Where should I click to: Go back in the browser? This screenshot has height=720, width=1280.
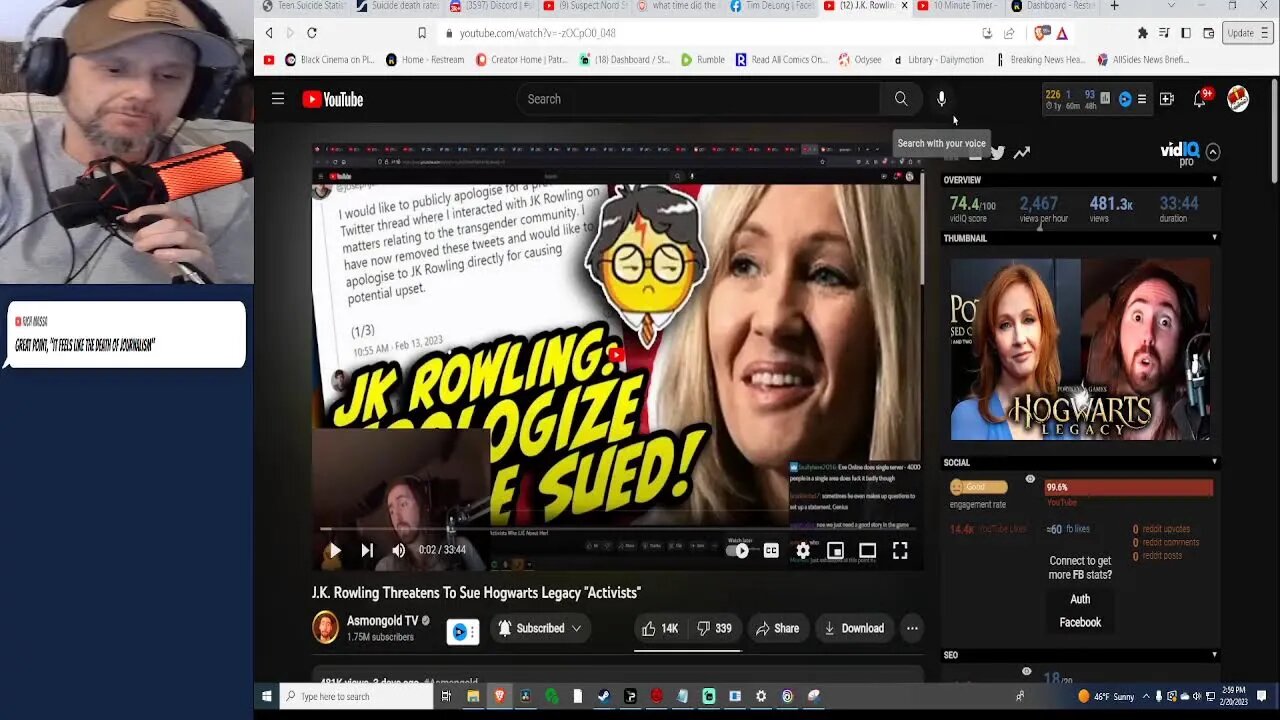[269, 33]
